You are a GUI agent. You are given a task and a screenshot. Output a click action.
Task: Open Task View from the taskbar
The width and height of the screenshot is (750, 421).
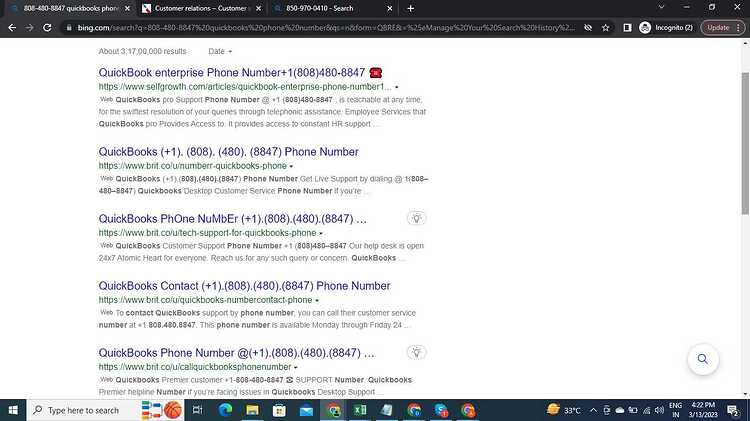[x=197, y=410]
